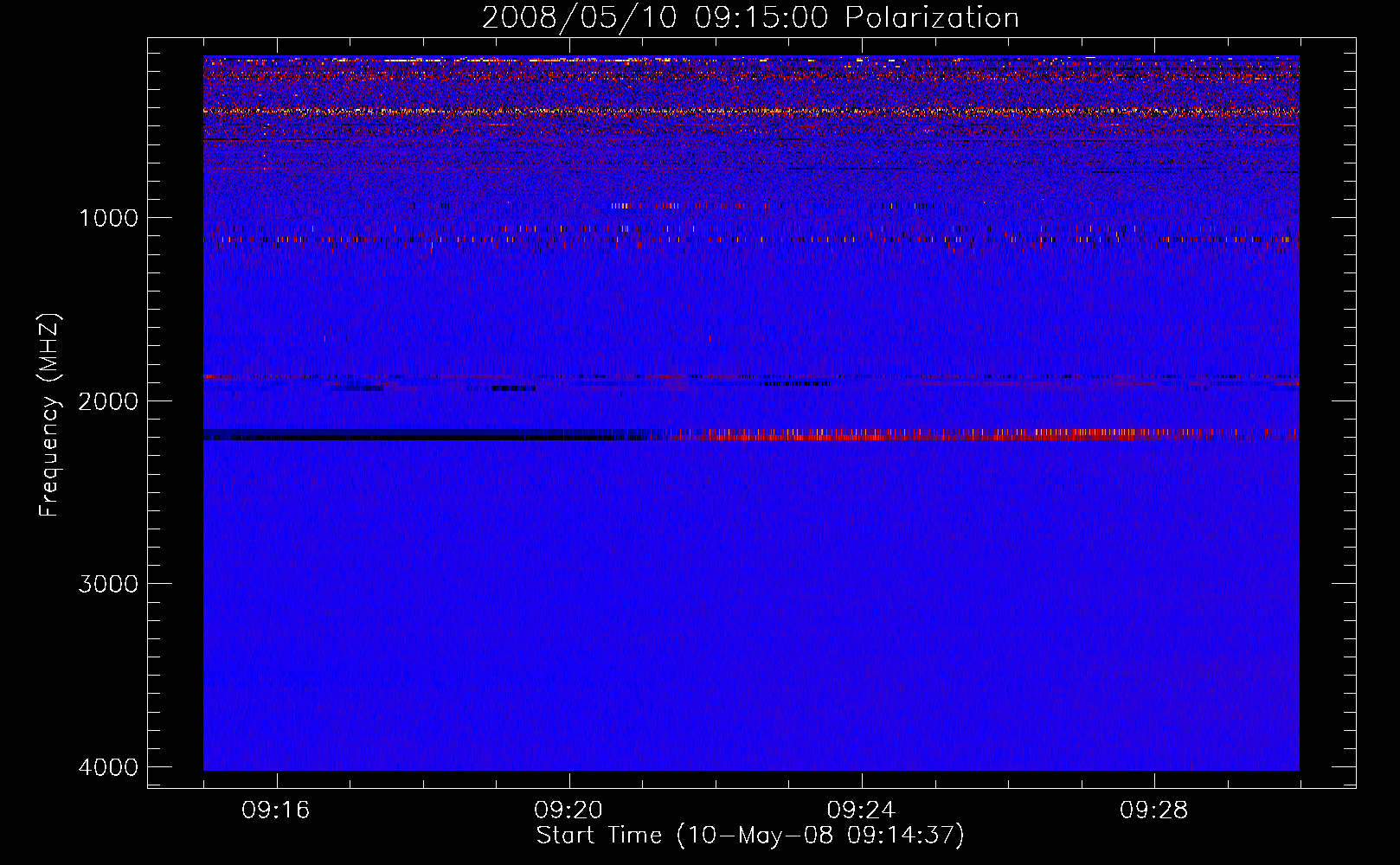The height and width of the screenshot is (865, 1400).
Task: Select the 'Frequency (MHZ)' axis label
Action: click(49, 414)
